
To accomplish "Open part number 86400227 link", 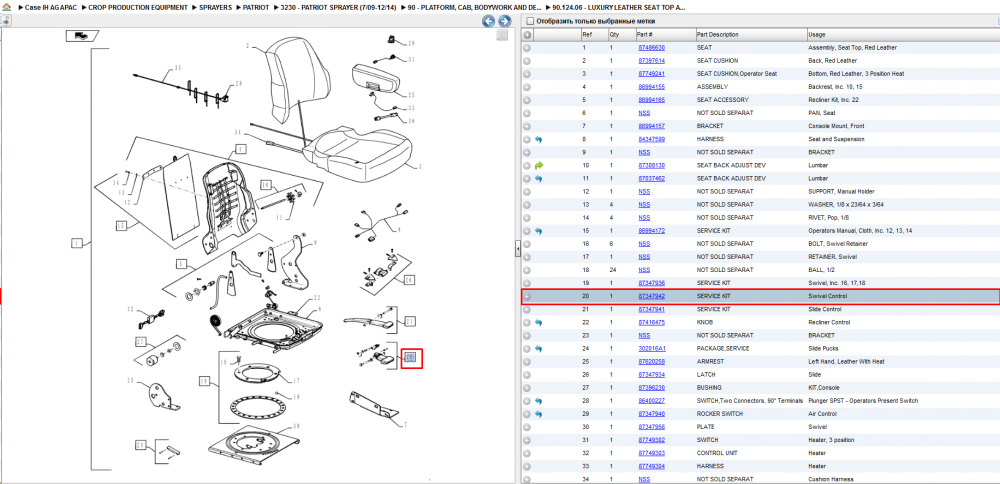I will (x=652, y=401).
